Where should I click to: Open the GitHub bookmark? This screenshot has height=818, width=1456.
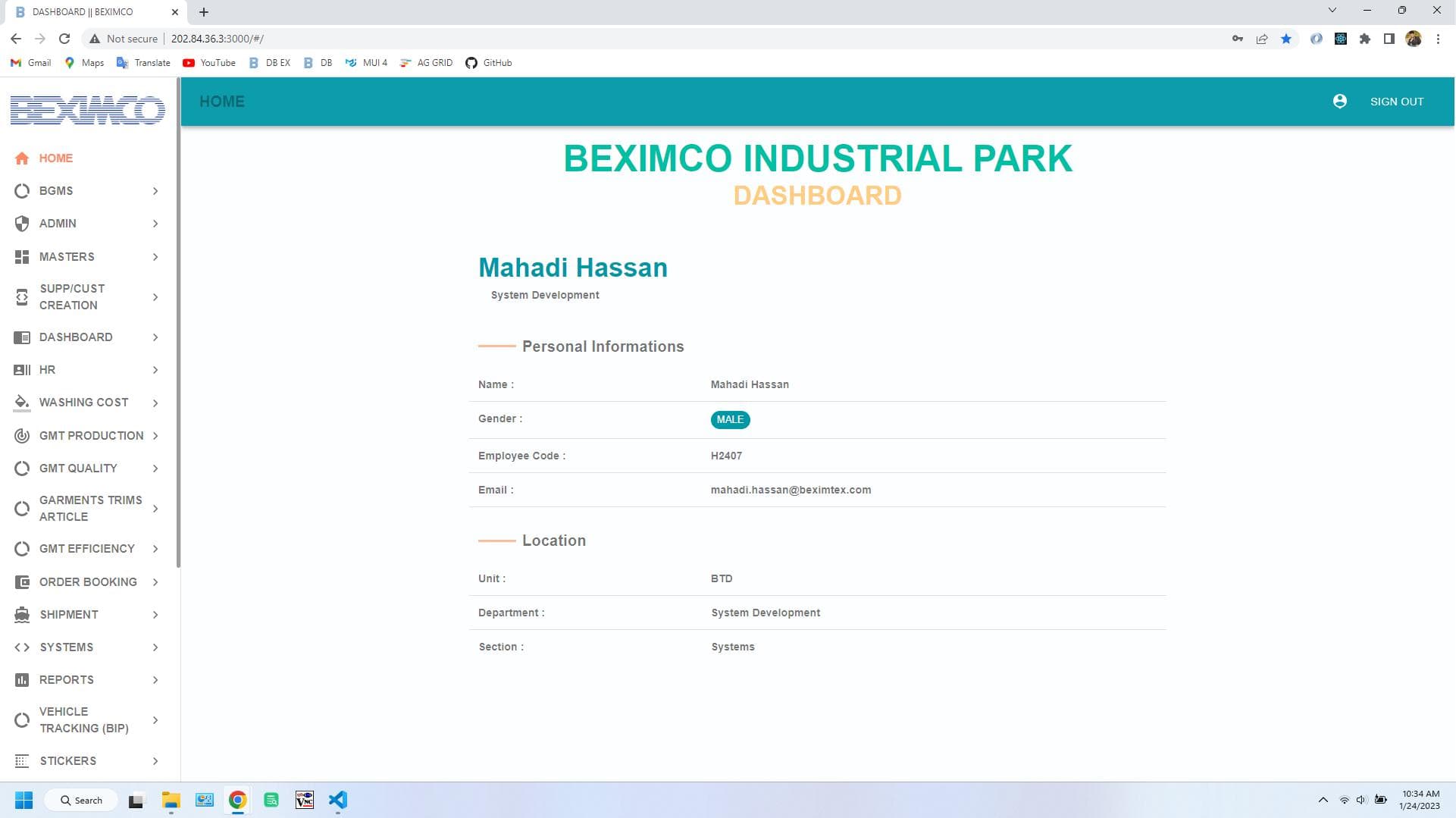[x=489, y=63]
